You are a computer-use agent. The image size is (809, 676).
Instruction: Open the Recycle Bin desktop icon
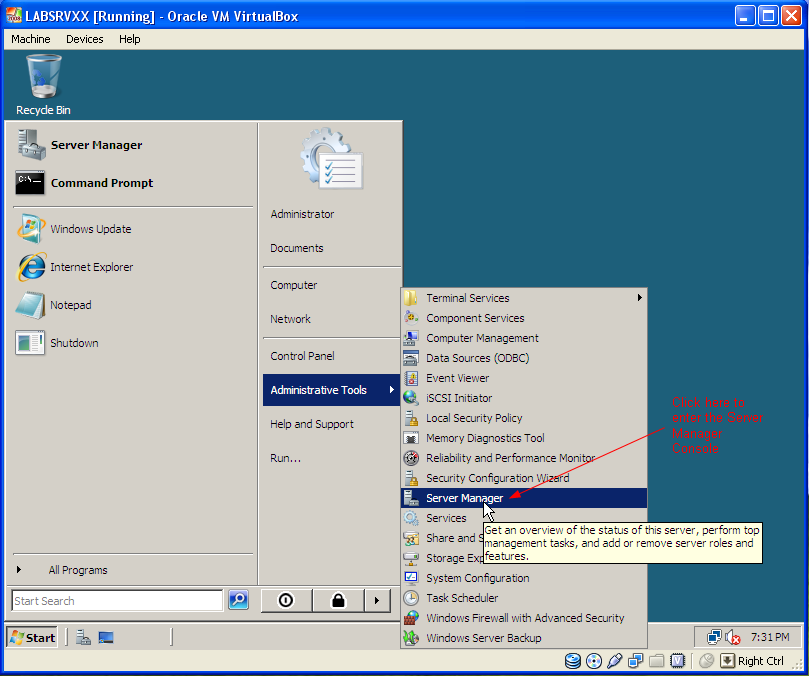(43, 85)
